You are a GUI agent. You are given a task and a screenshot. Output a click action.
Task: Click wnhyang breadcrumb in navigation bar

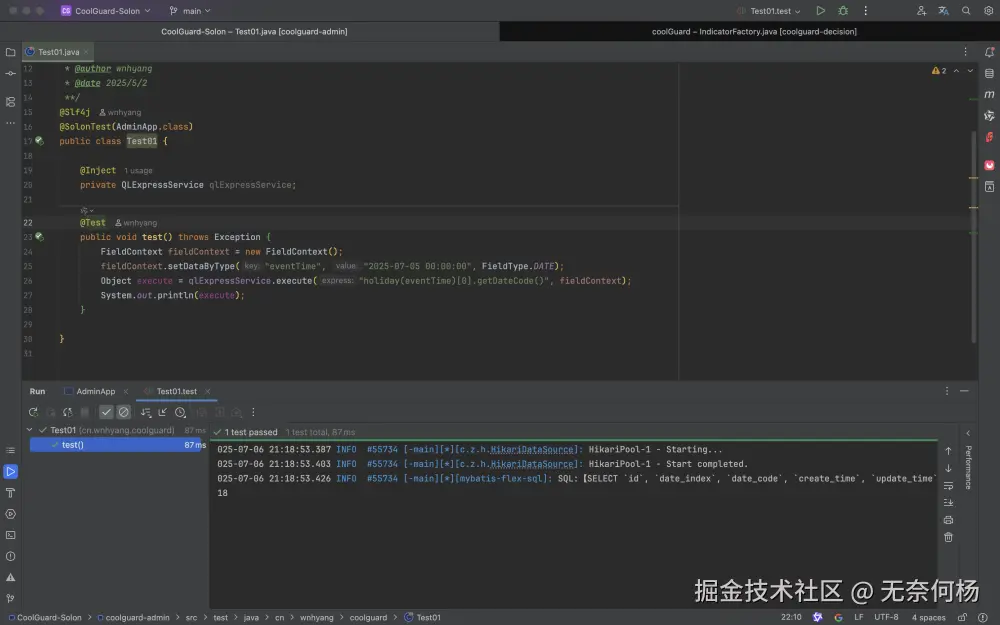(x=317, y=617)
